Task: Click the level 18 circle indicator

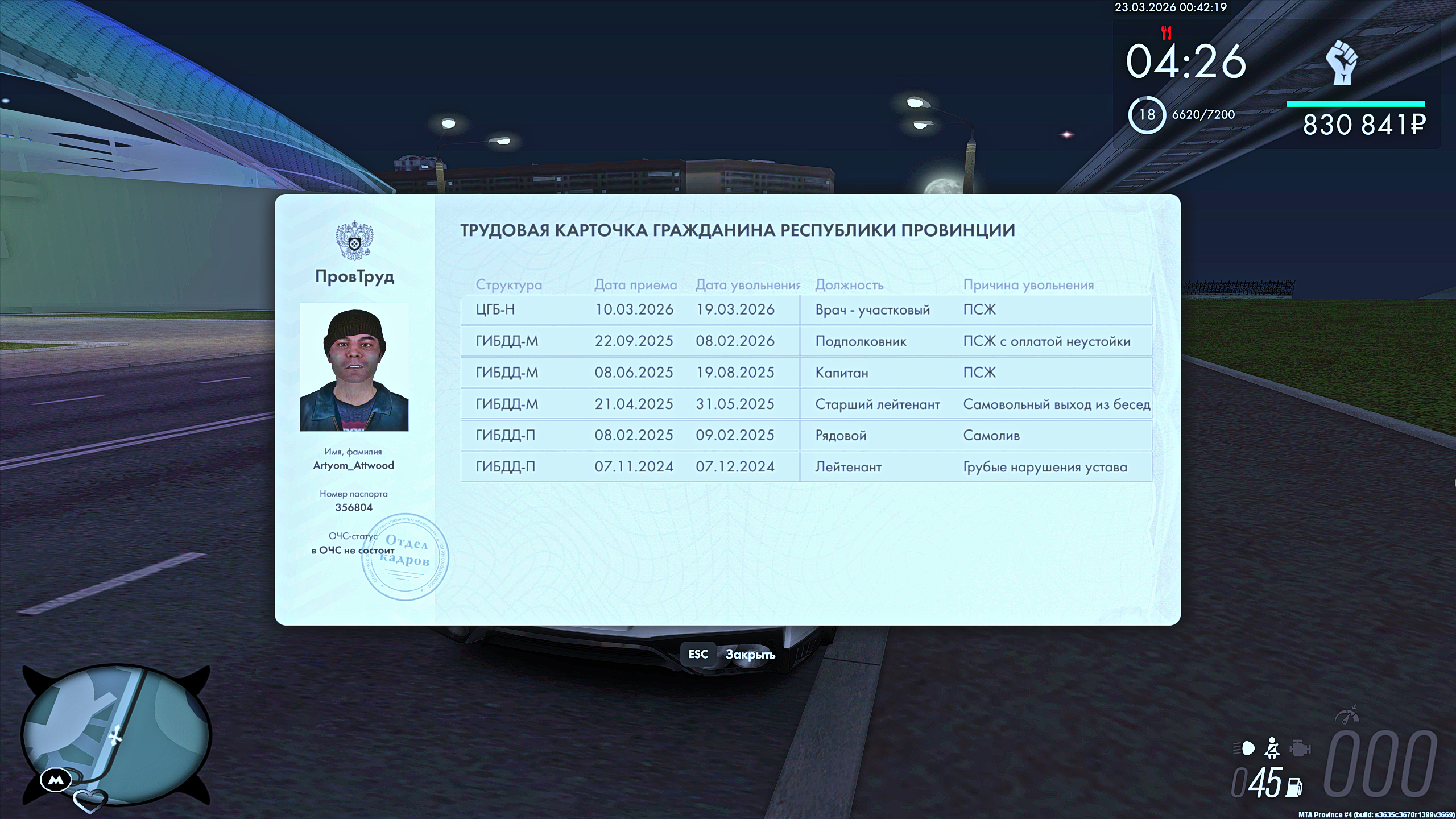Action: tap(1147, 115)
